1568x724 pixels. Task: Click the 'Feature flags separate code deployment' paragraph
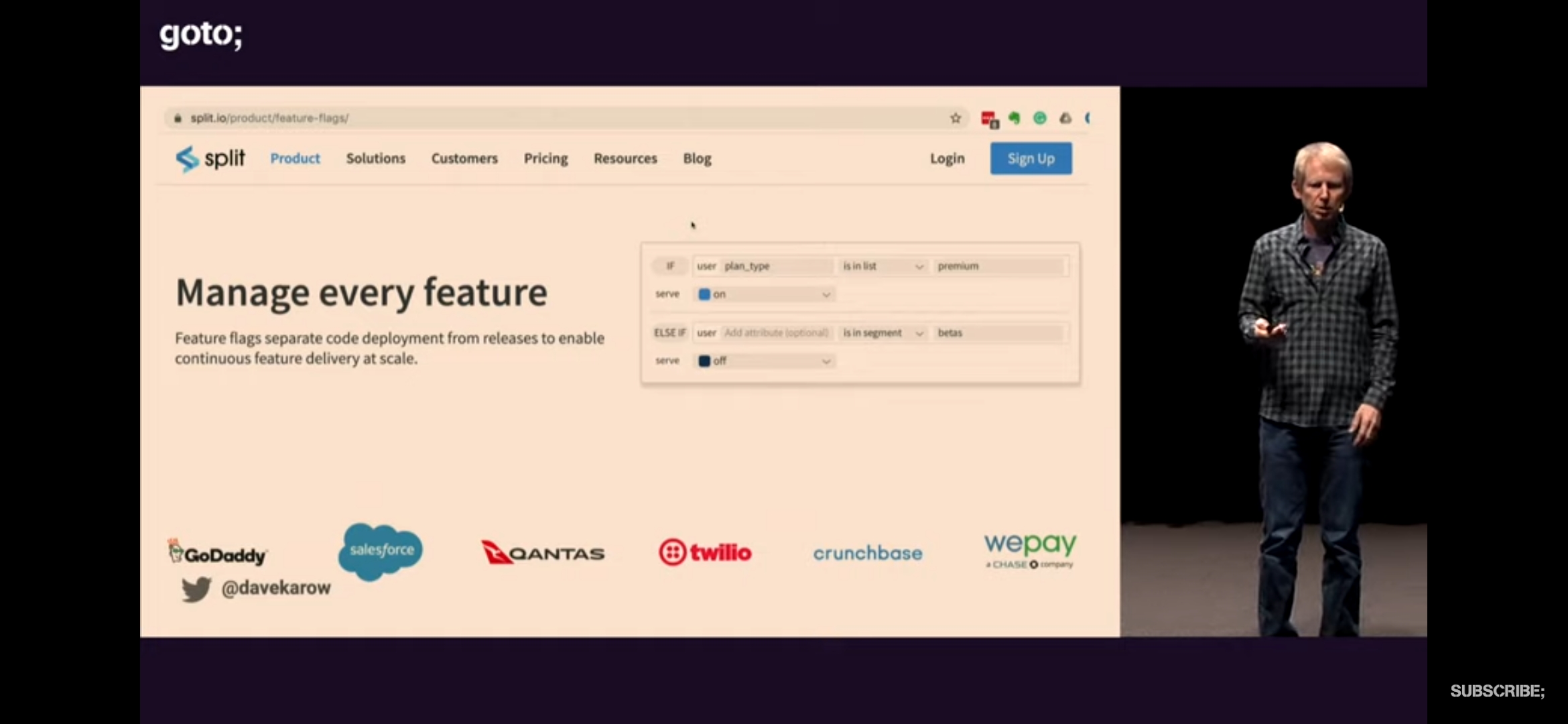click(390, 348)
